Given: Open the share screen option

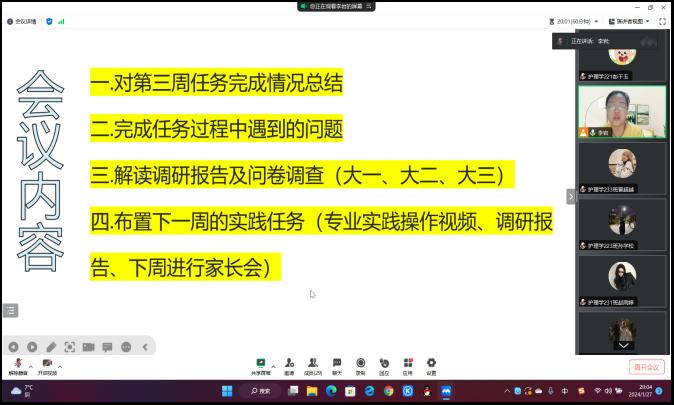Looking at the screenshot, I should click(261, 364).
